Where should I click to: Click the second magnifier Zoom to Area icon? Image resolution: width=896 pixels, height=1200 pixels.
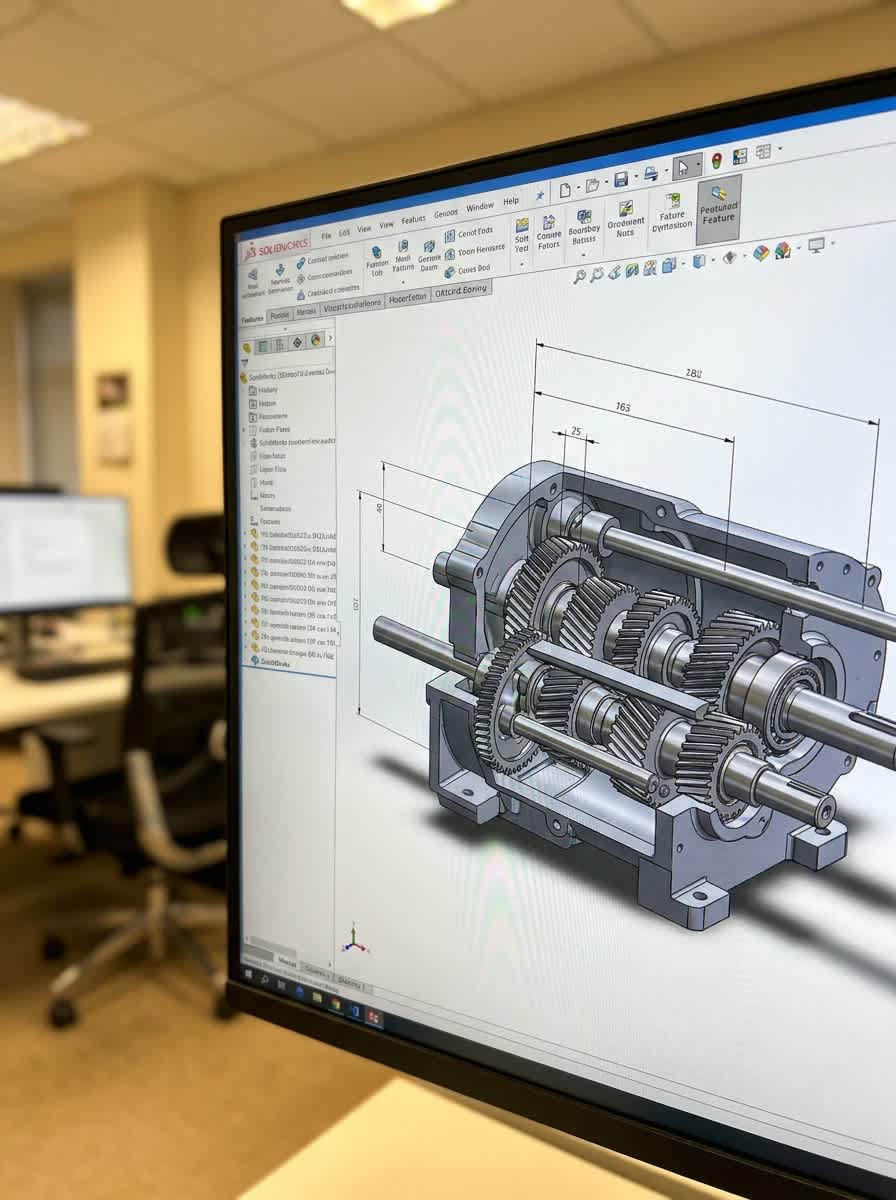597,274
